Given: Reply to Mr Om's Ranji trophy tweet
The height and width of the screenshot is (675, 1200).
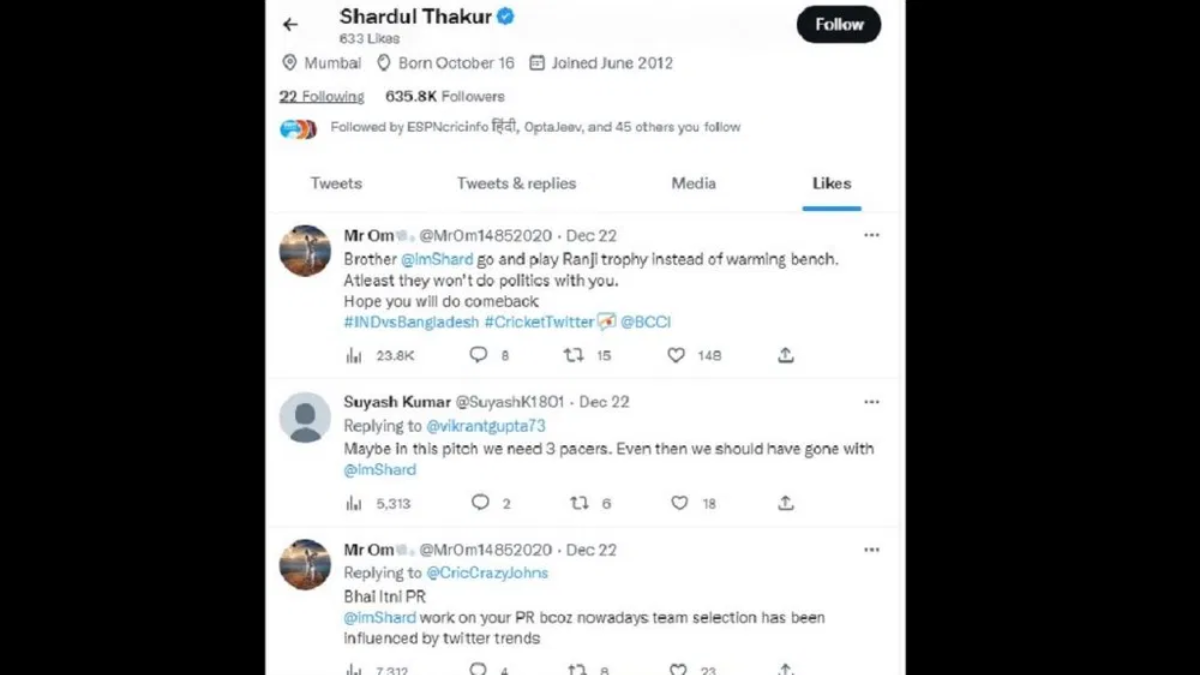Looking at the screenshot, I should point(479,355).
